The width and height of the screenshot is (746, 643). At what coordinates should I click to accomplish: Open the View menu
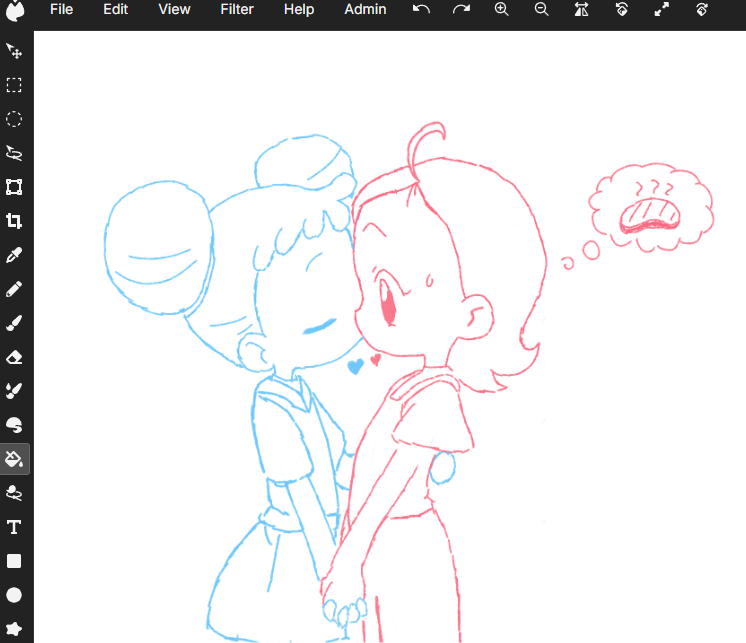[174, 10]
